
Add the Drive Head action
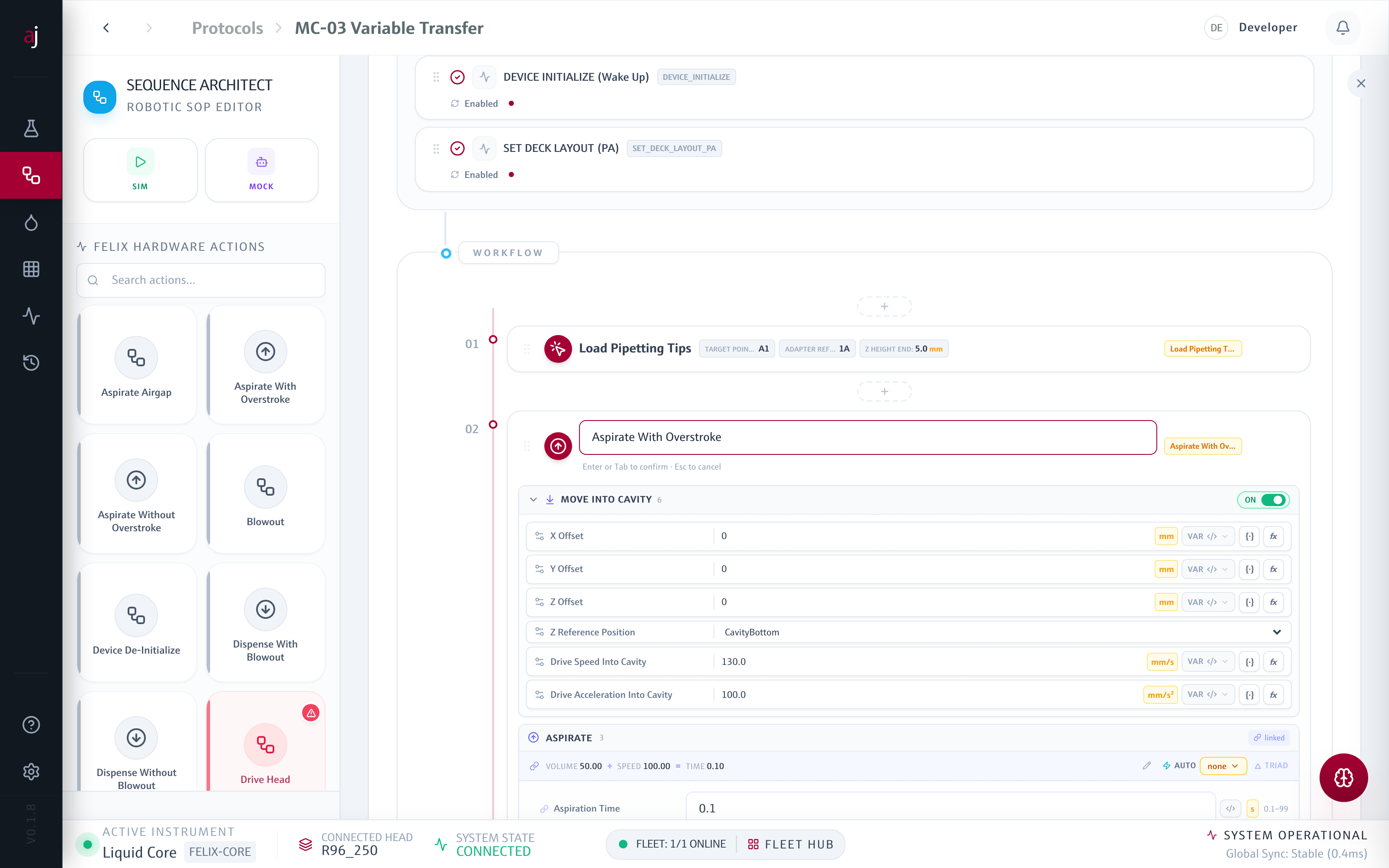(265, 742)
